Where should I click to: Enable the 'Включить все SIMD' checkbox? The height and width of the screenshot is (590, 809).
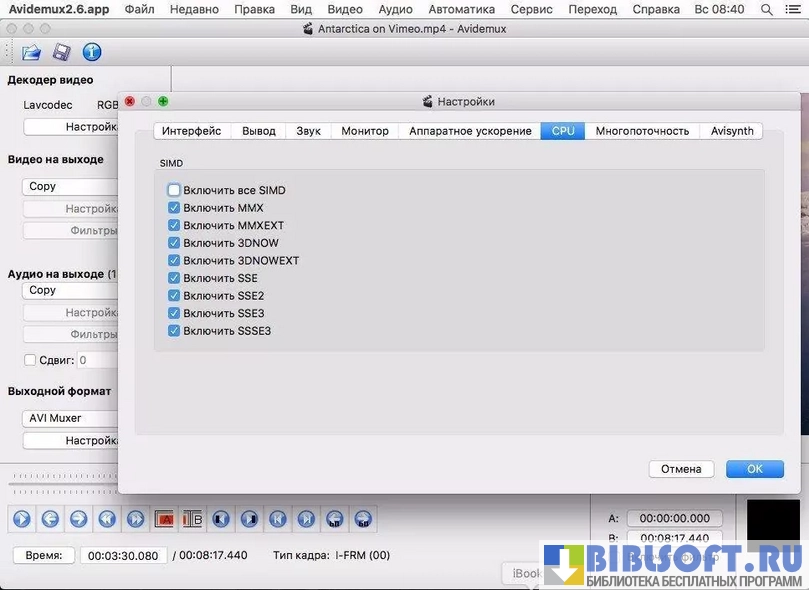point(174,190)
